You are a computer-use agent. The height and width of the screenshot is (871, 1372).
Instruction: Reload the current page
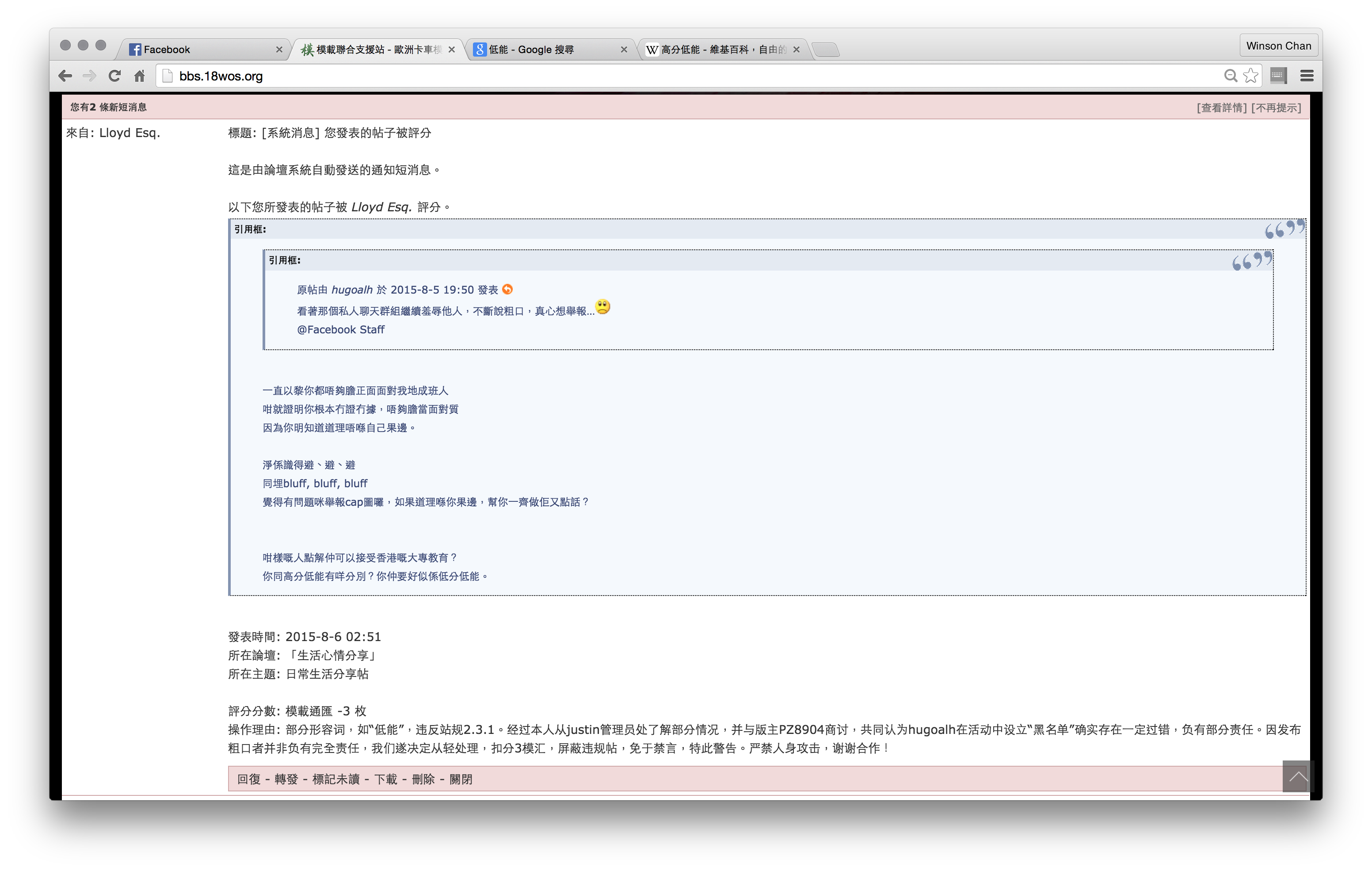[114, 76]
